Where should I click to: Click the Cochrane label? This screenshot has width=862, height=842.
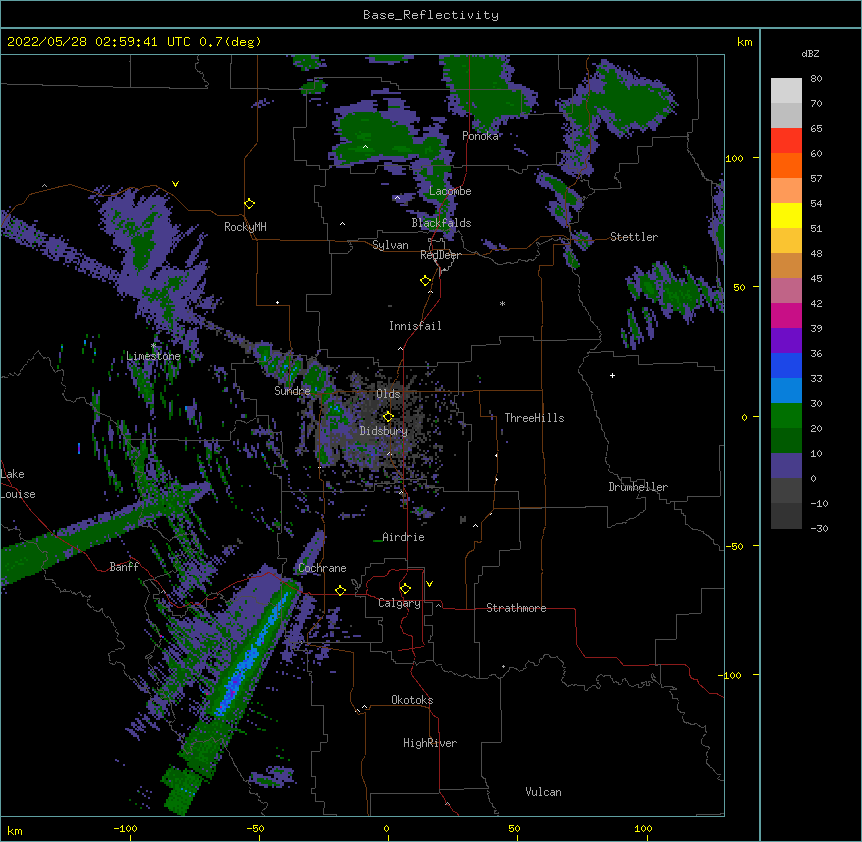point(322,568)
